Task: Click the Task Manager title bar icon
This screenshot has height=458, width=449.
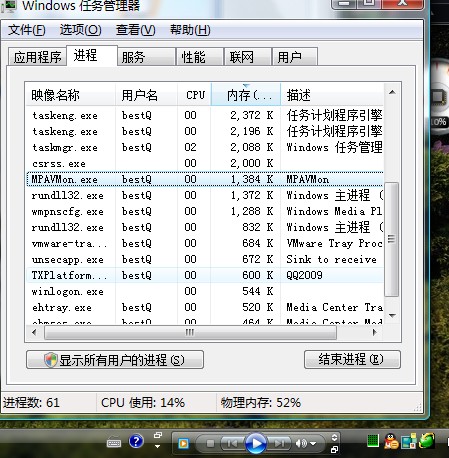Action: point(9,5)
